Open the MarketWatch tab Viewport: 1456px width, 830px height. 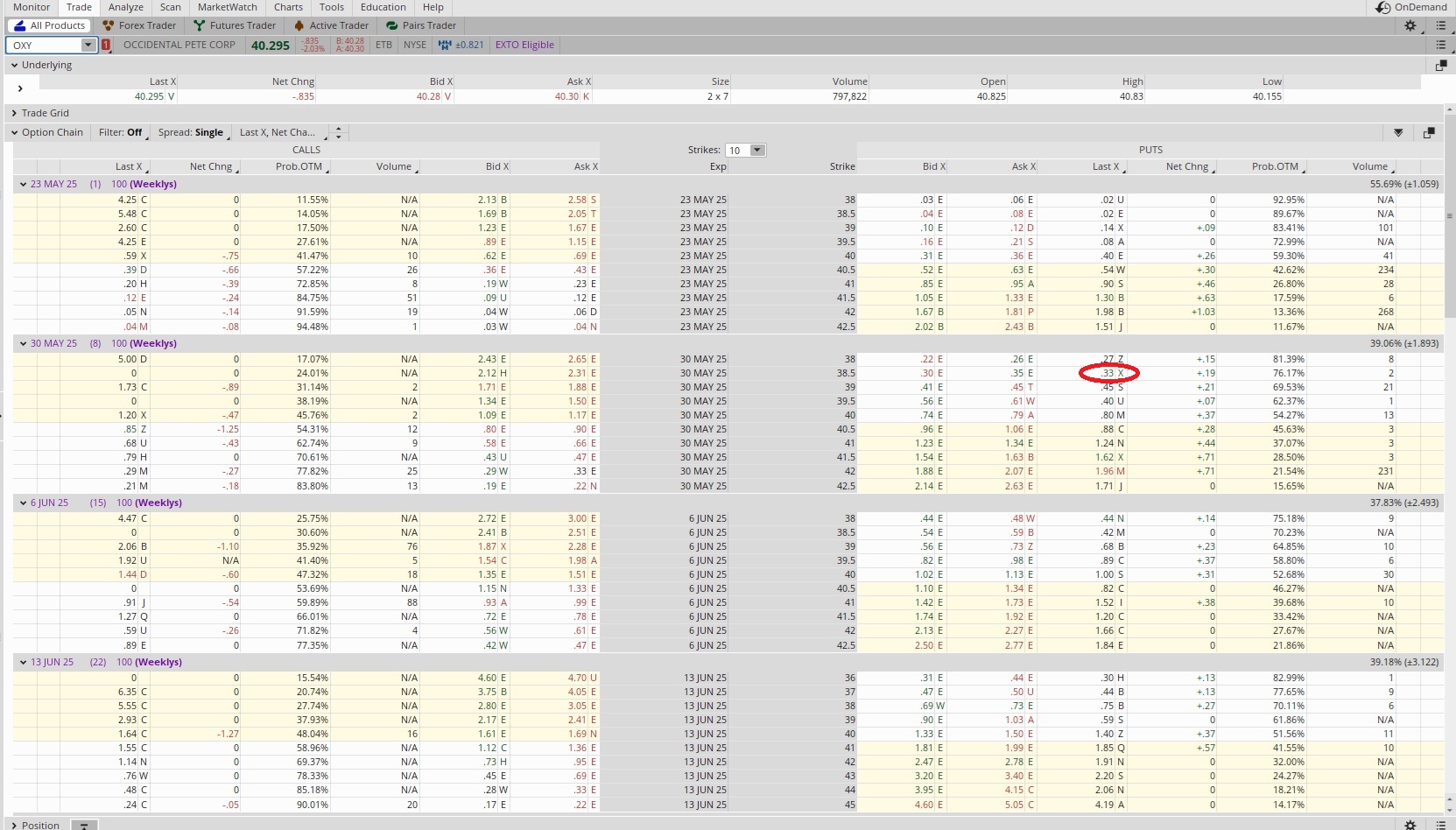pyautogui.click(x=228, y=7)
